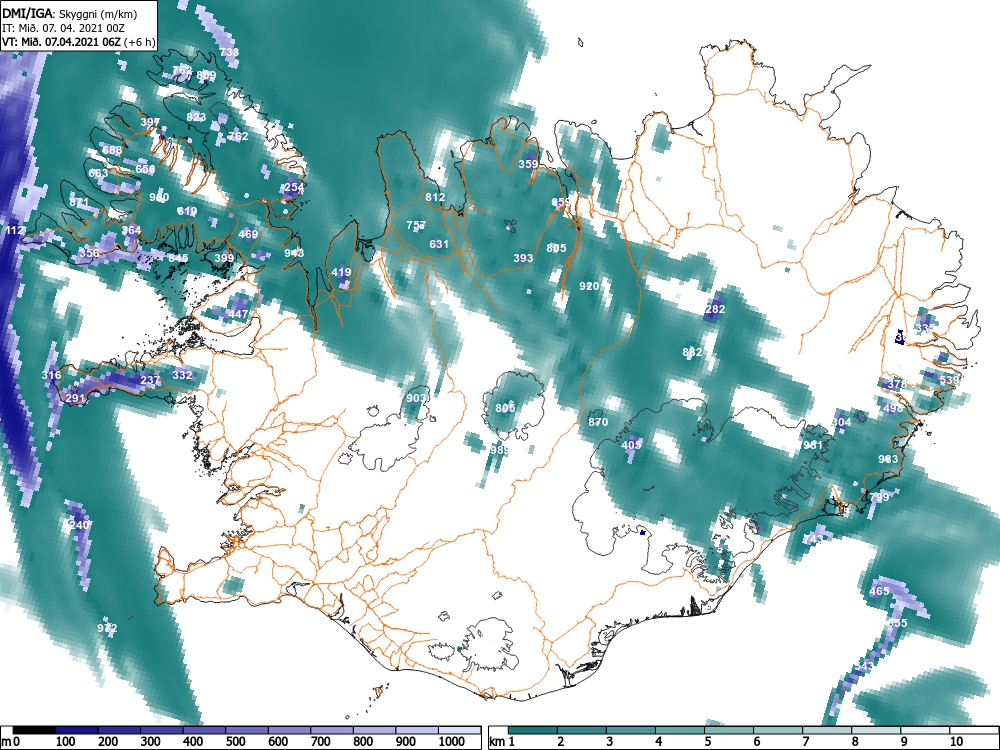The width and height of the screenshot is (1000, 750).
Task: Click the darkest teal 1–2 km legend swatch
Action: (x=533, y=730)
